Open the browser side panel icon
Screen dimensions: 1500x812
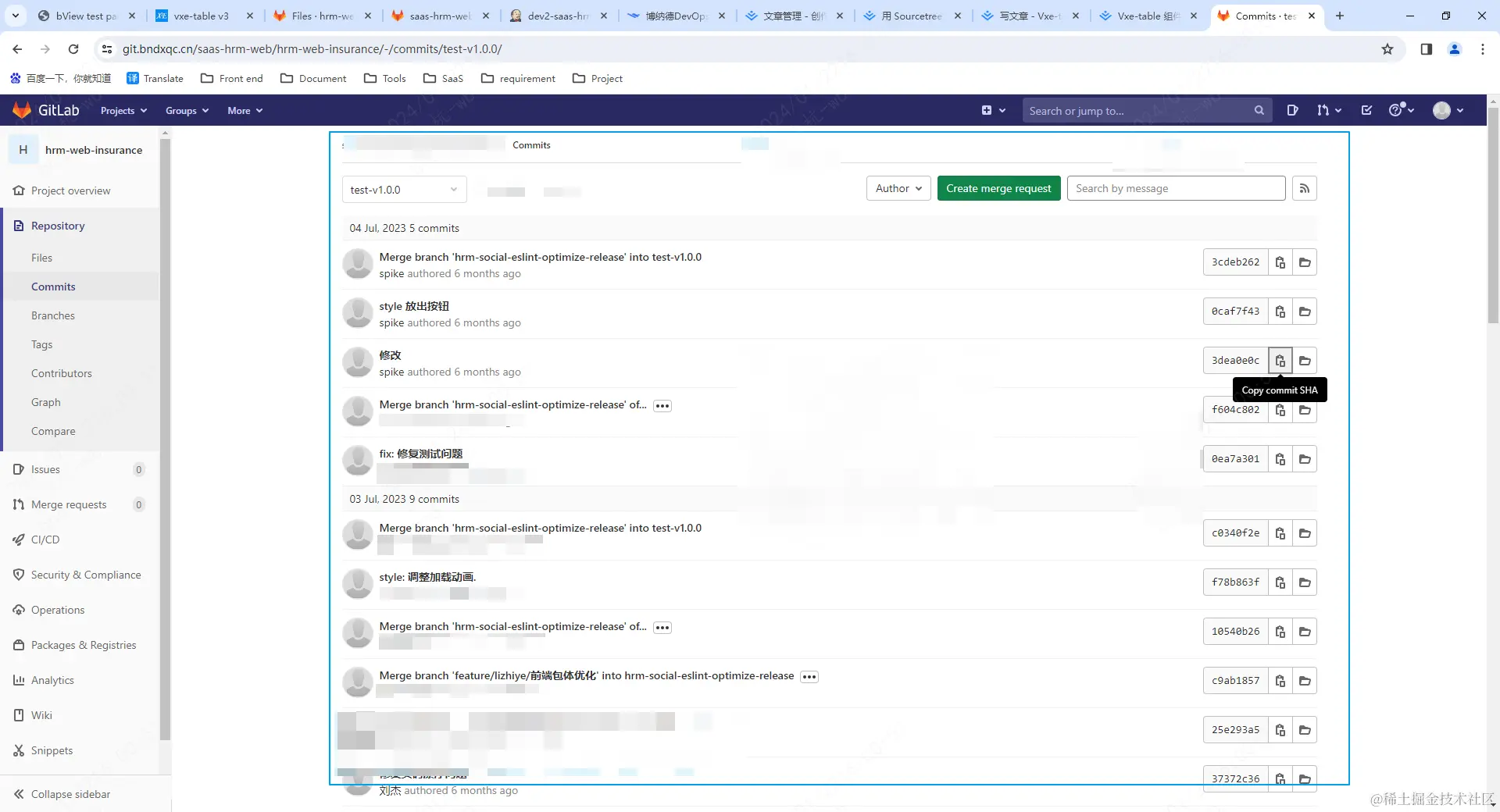point(1427,49)
